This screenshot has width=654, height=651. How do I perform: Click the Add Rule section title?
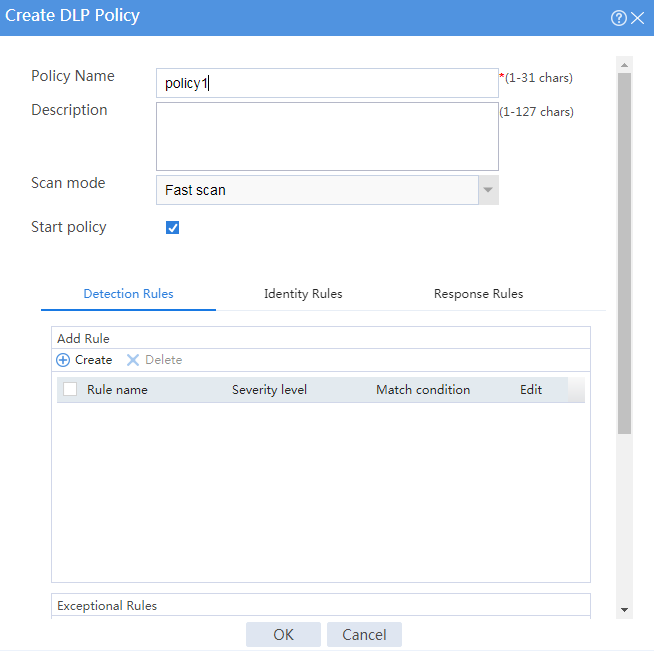(83, 339)
